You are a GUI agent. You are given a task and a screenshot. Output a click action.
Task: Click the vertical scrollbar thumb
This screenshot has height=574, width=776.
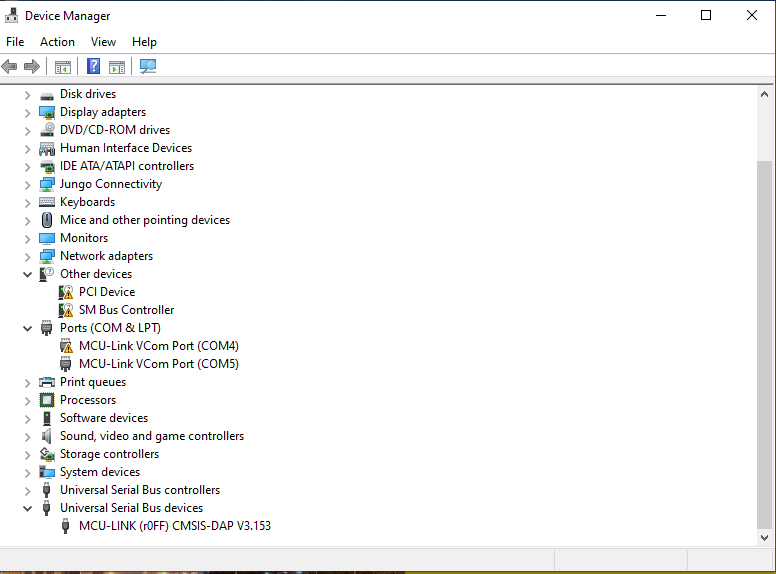764,344
